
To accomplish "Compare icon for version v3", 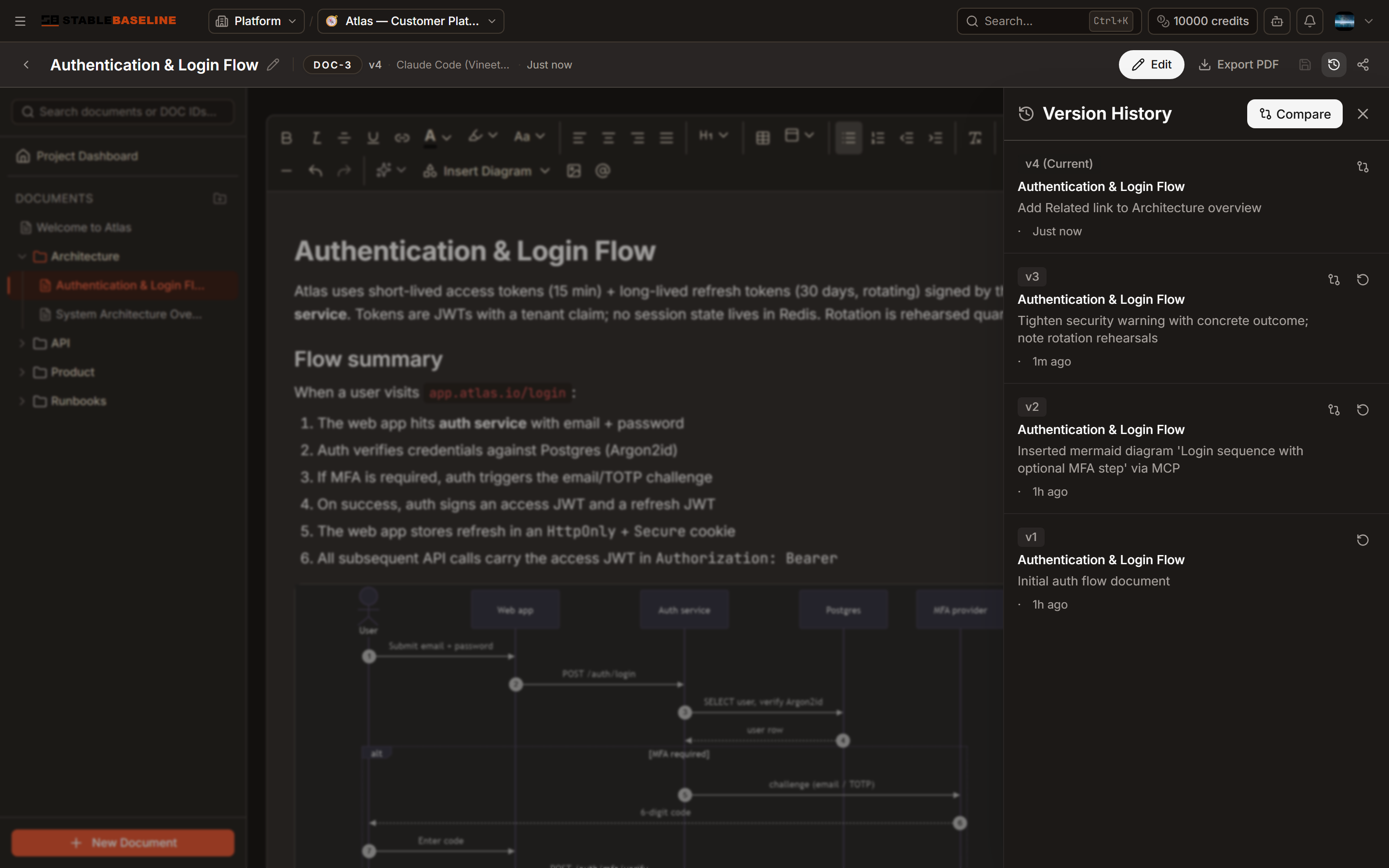I will tap(1334, 280).
